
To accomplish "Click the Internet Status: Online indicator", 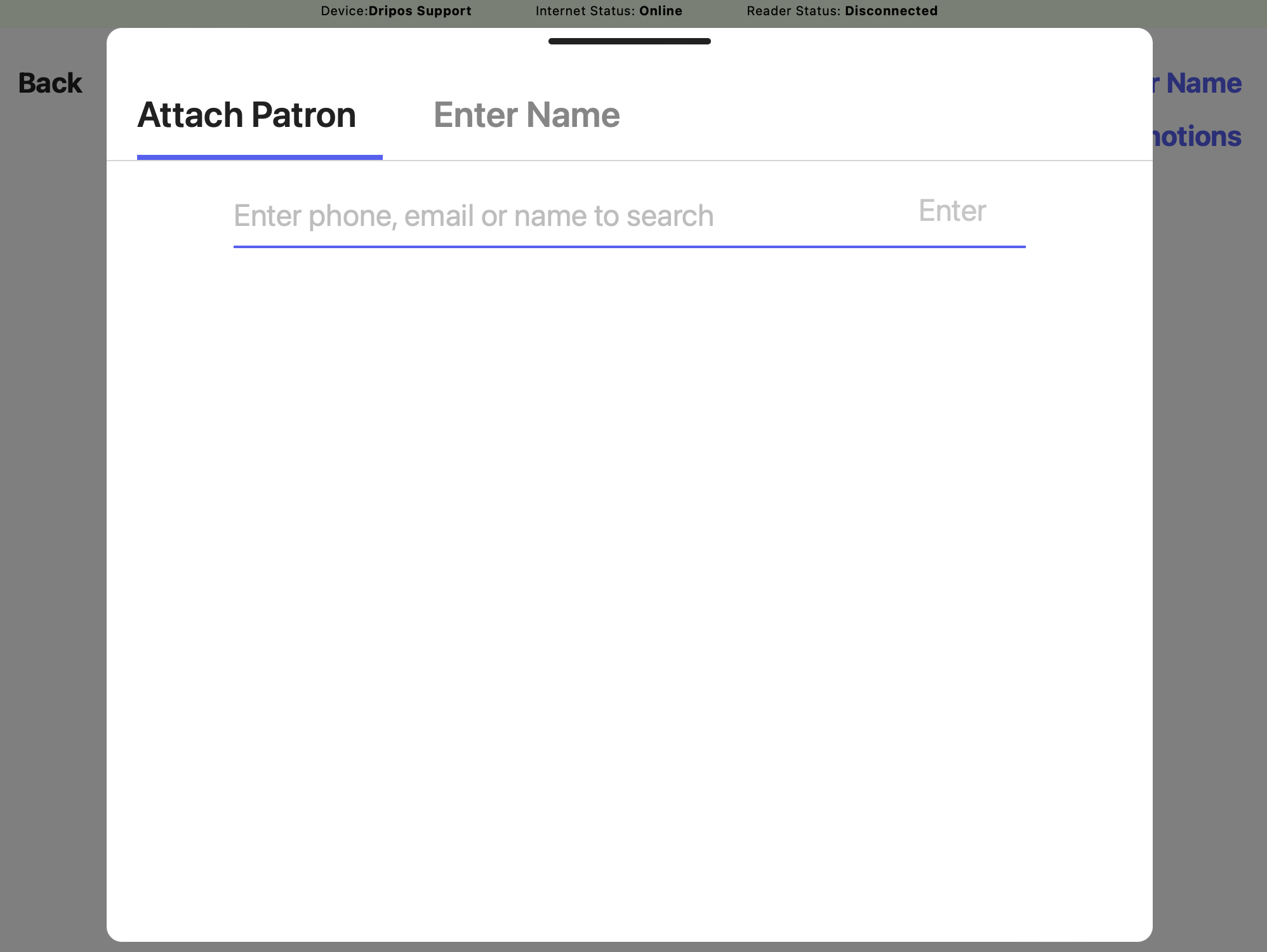I will 609,11.
